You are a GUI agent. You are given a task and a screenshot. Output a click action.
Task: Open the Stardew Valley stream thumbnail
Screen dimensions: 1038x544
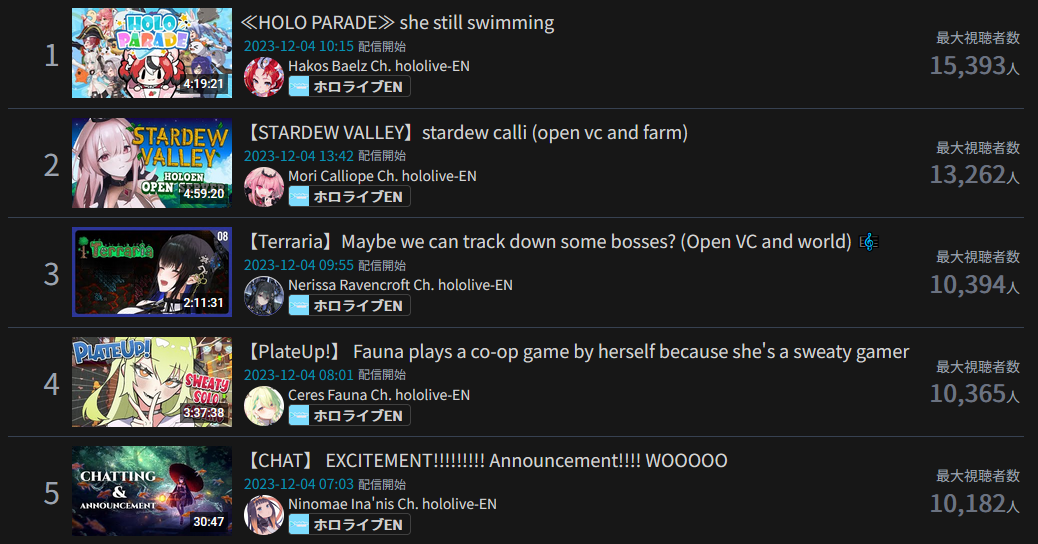coord(152,163)
